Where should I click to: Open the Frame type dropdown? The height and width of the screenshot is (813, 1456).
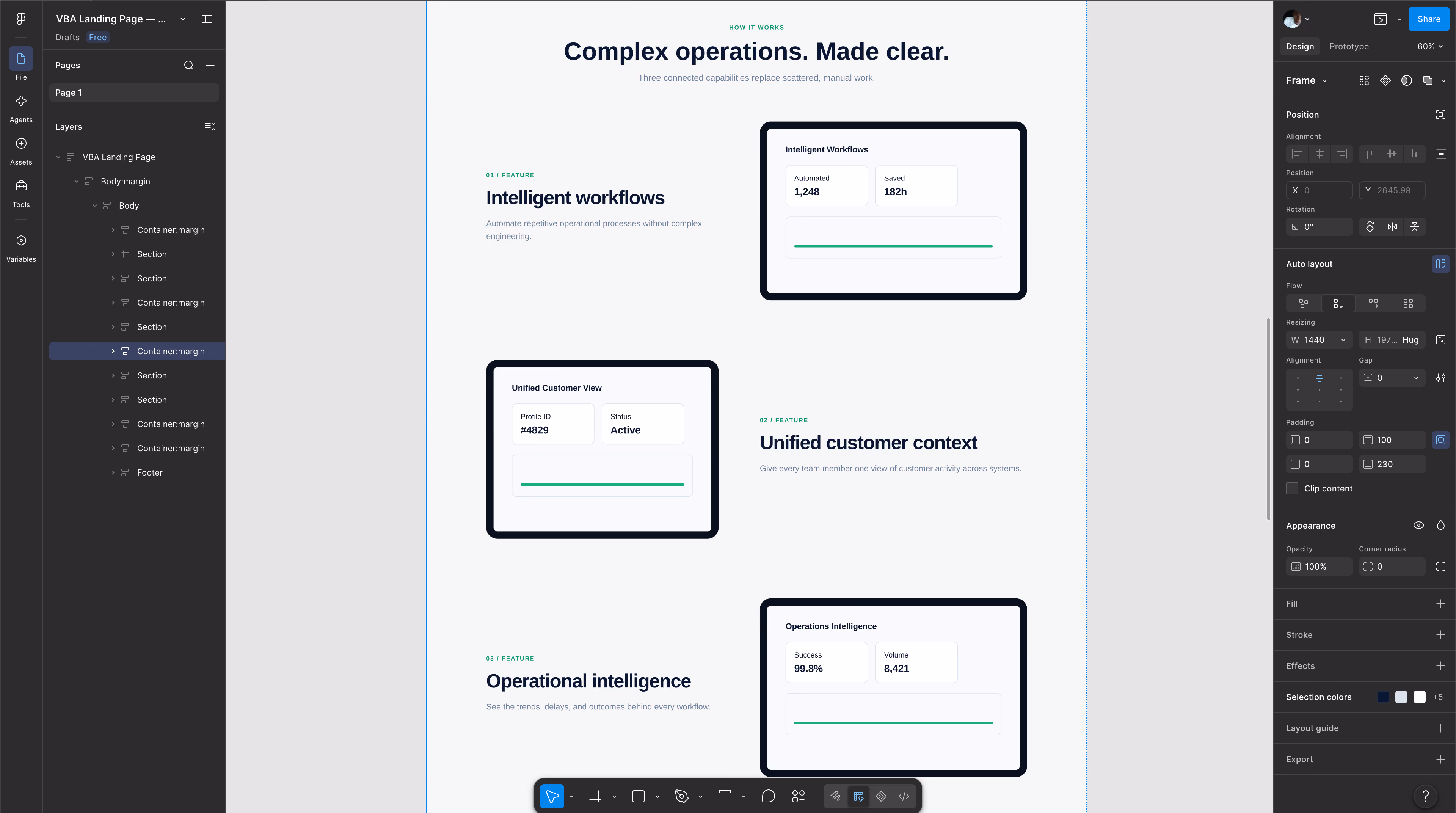[x=1306, y=80]
